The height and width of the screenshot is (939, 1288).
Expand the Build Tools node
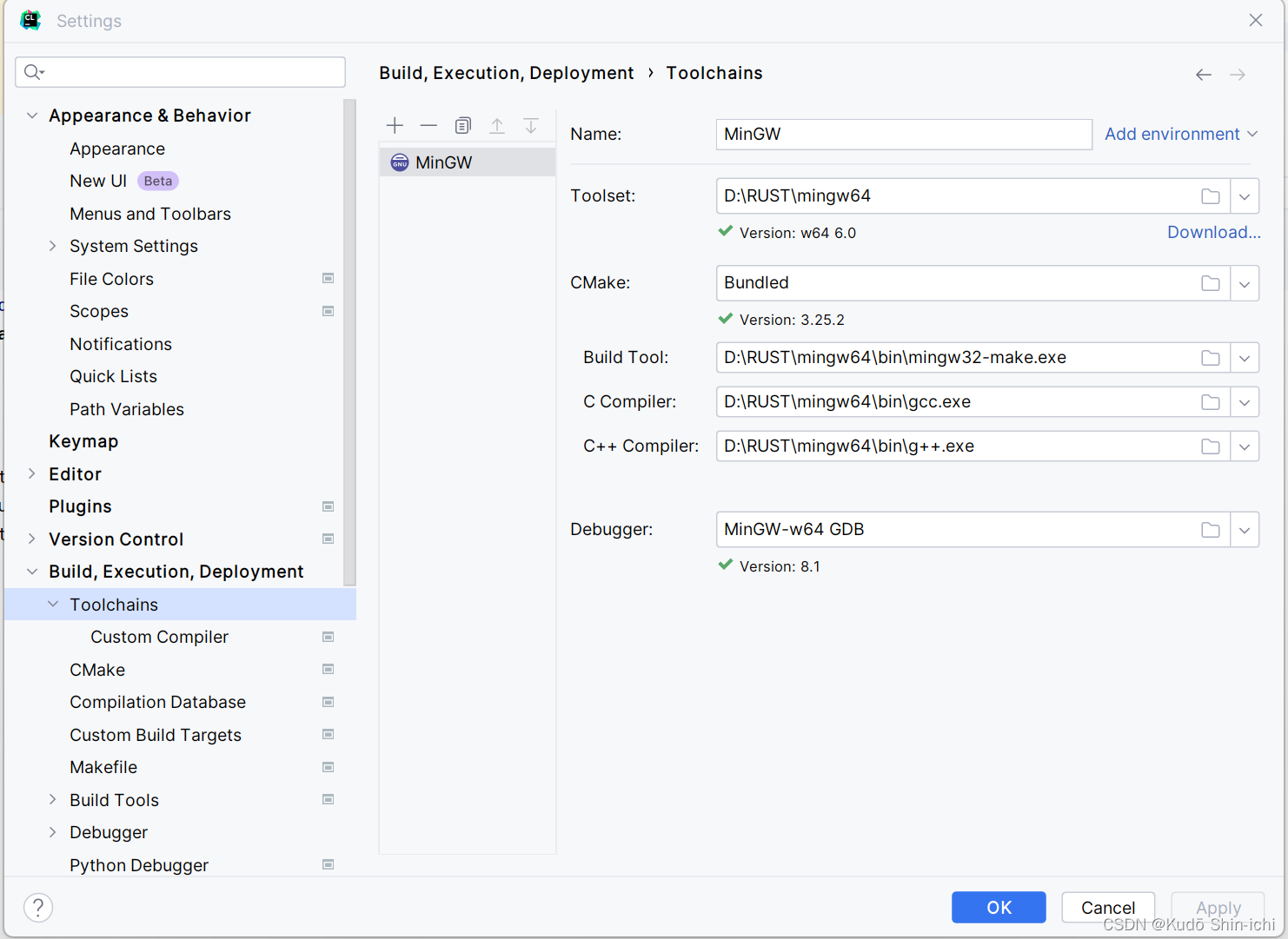click(x=53, y=800)
